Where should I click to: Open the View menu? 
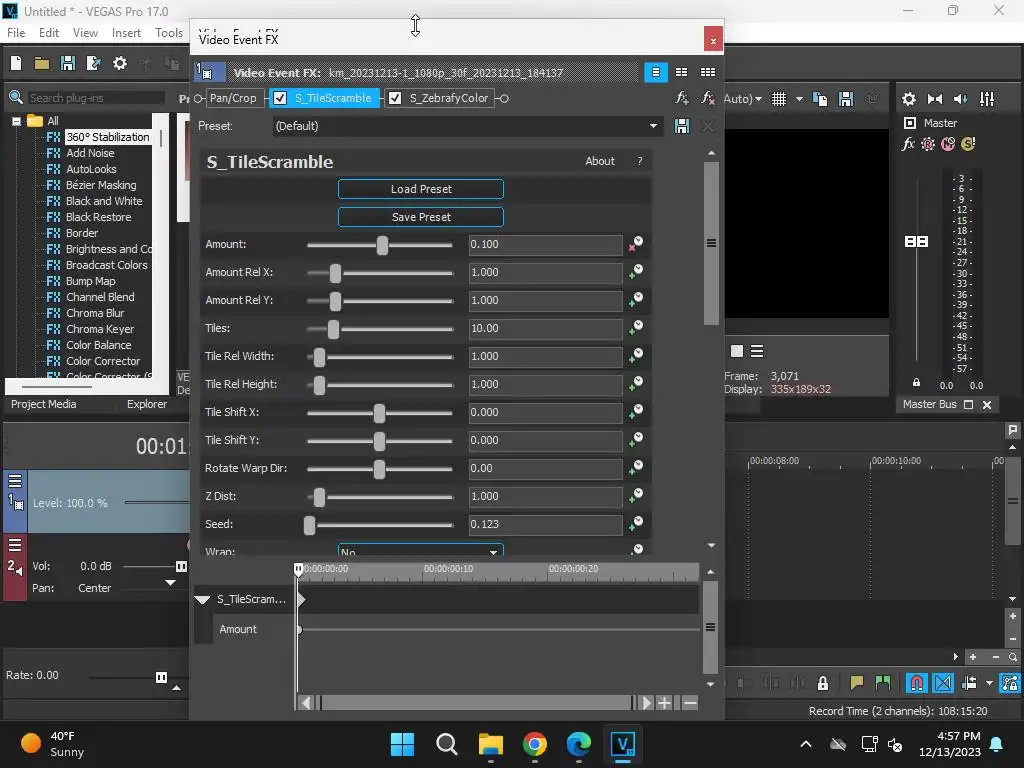tap(85, 33)
